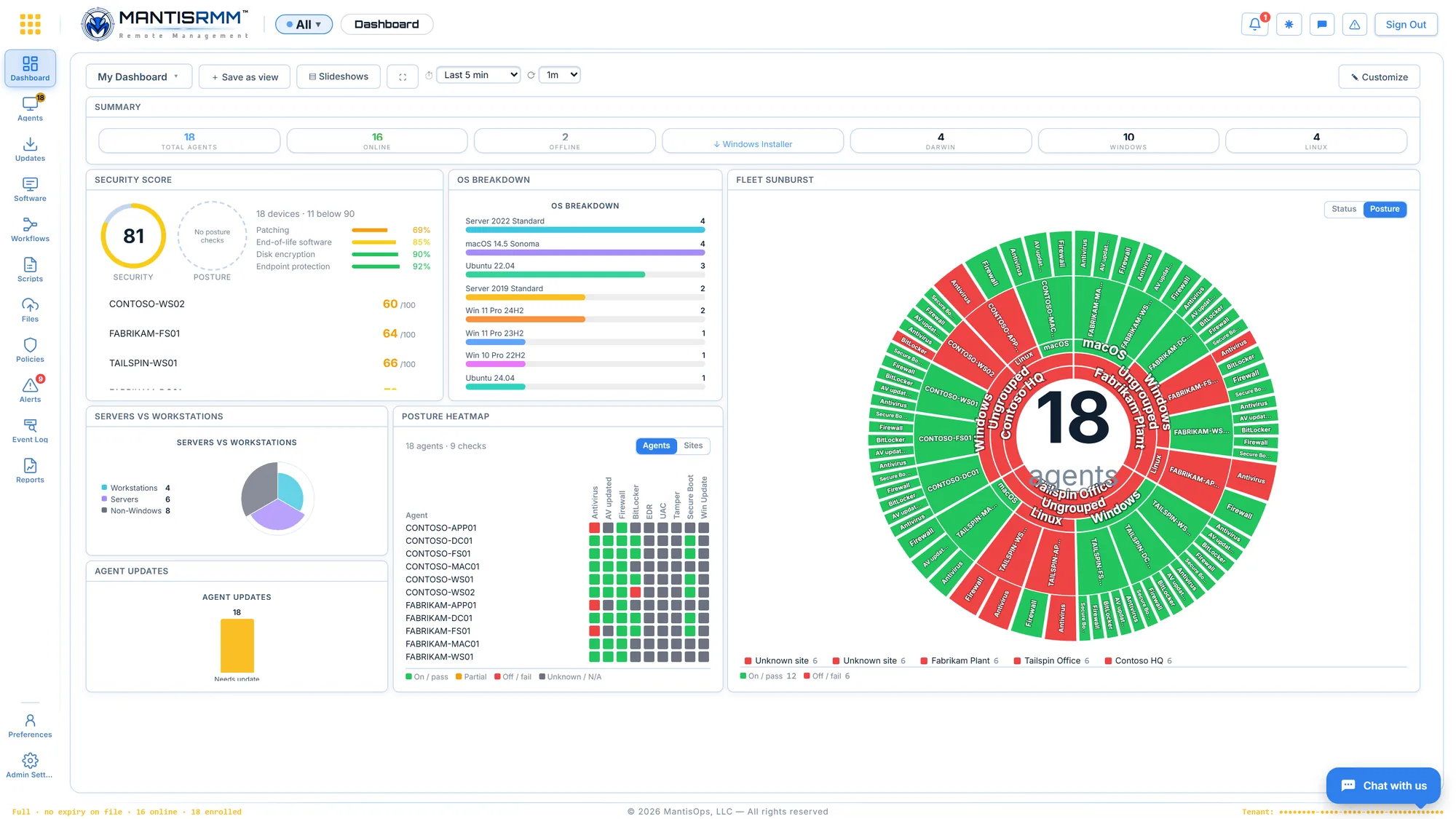The width and height of the screenshot is (1456, 819).
Task: Select FABRIKAM-FS01 score row
Action: tap(262, 333)
